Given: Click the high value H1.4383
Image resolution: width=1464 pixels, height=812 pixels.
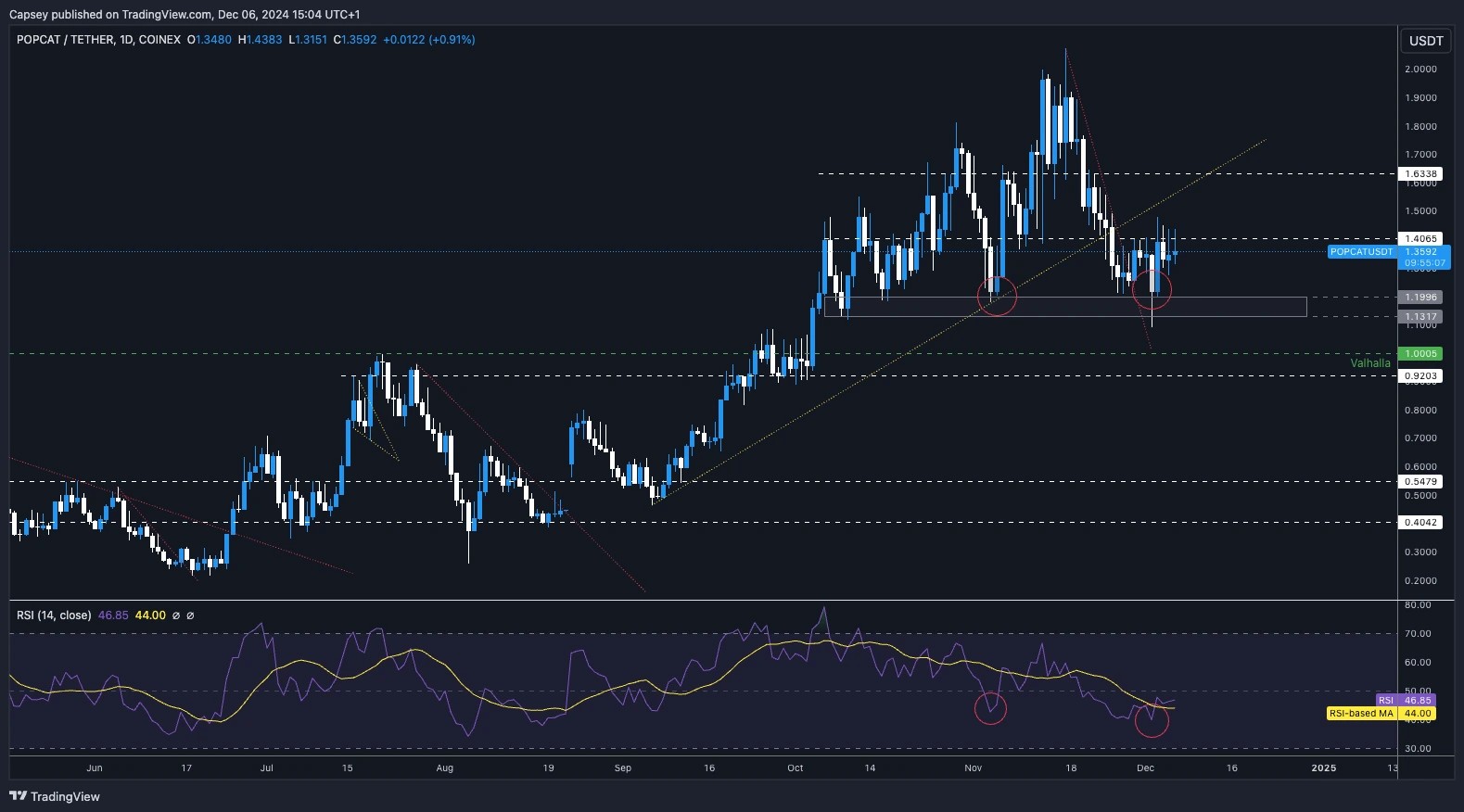Looking at the screenshot, I should (x=260, y=40).
